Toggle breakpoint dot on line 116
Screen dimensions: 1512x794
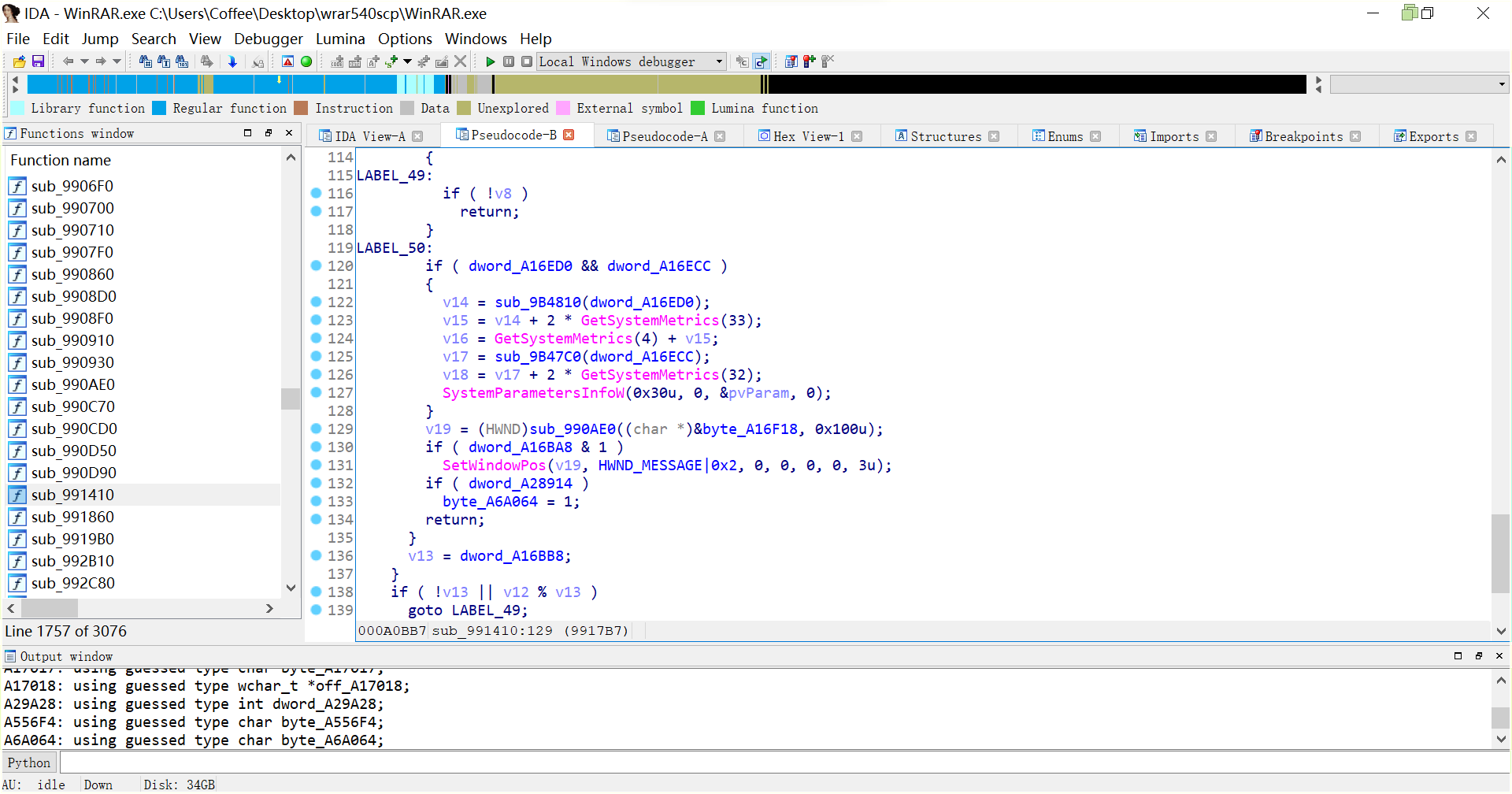pos(316,193)
